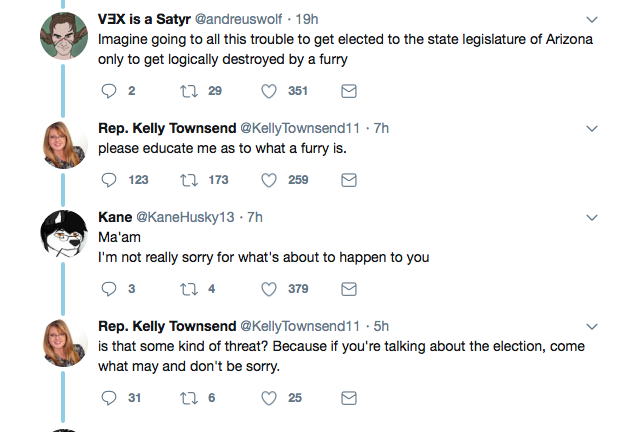Retweet Kane's "Ma'am" tweet
This screenshot has width=638, height=432.
(x=188, y=289)
